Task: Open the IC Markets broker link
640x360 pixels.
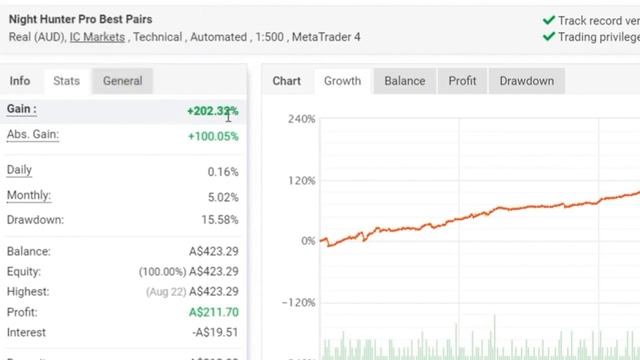Action: click(97, 37)
